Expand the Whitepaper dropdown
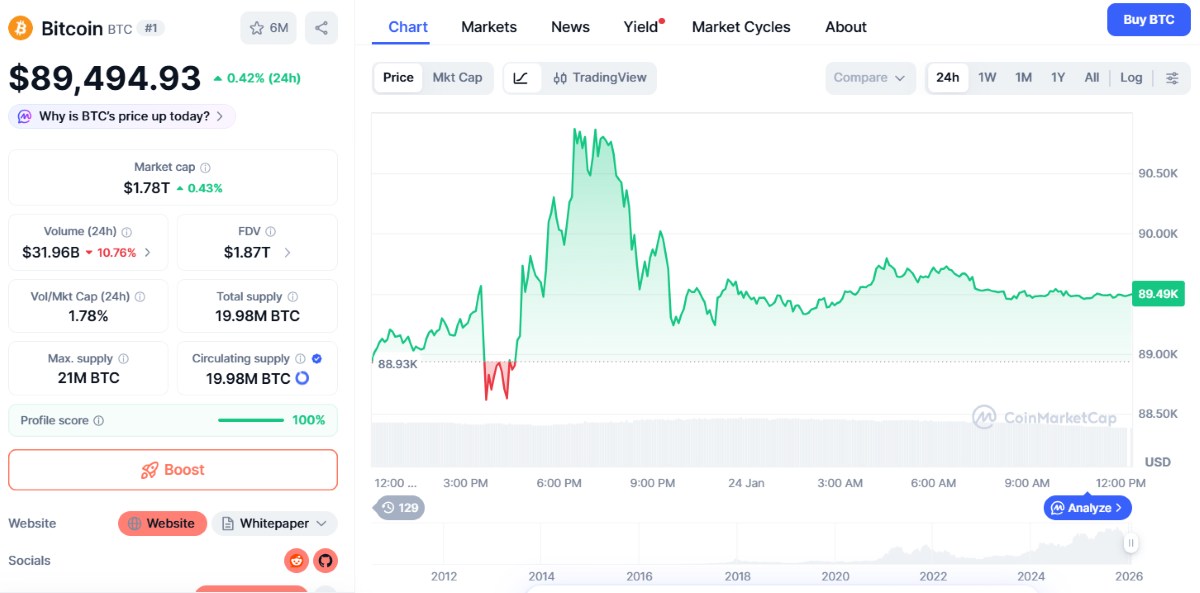Viewport: 1200px width, 593px height. [x=274, y=523]
